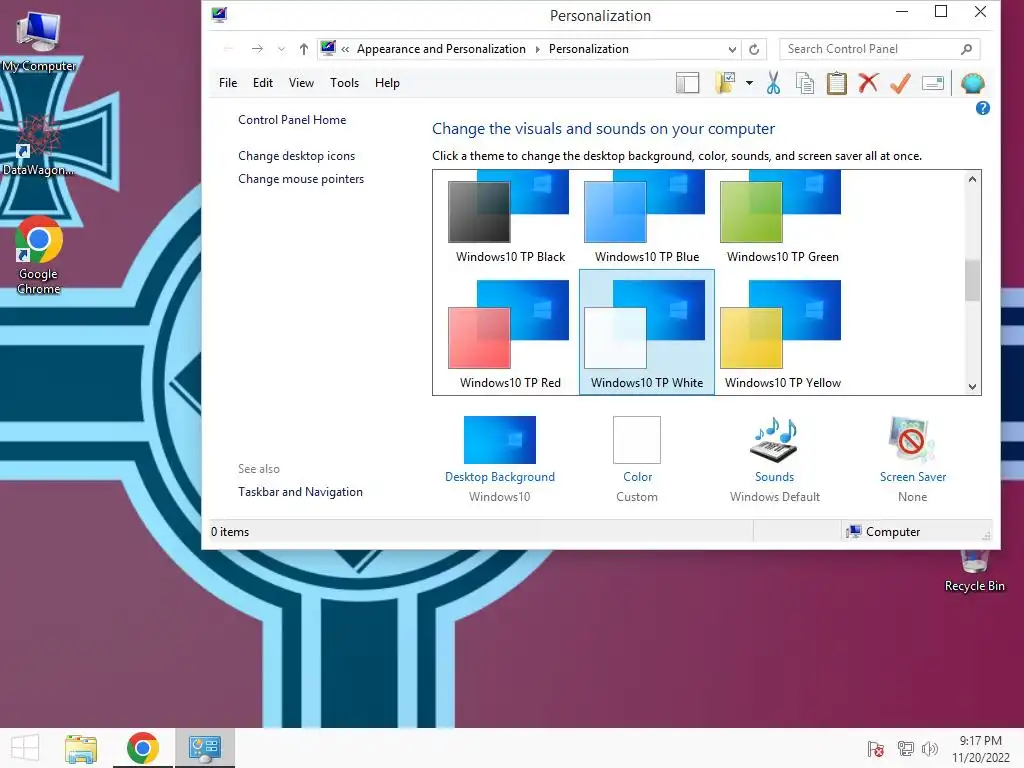Click the Paste clipboard toolbar icon
This screenshot has height=768, width=1024.
click(837, 83)
